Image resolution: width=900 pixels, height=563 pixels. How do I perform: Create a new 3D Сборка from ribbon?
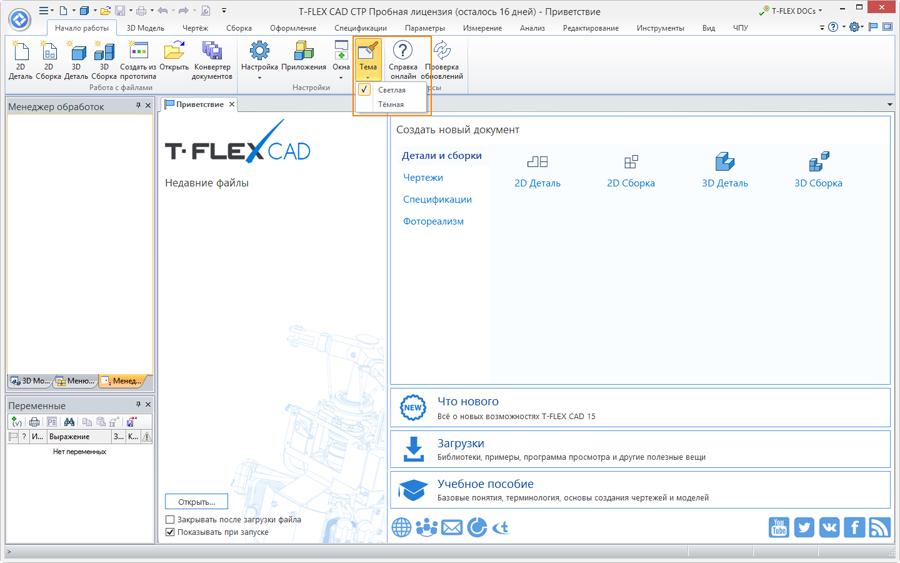click(104, 60)
